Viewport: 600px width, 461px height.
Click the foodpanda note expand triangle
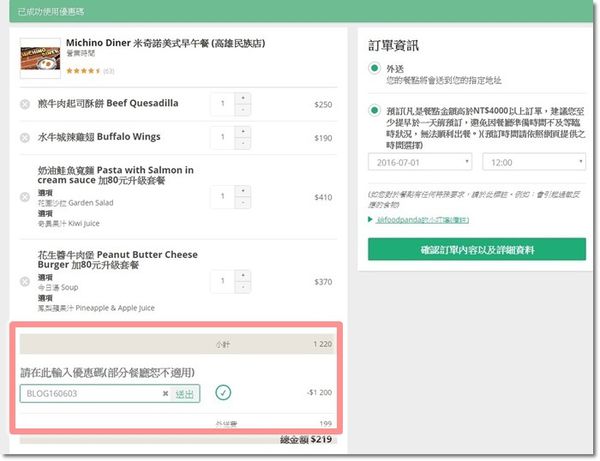pos(371,217)
